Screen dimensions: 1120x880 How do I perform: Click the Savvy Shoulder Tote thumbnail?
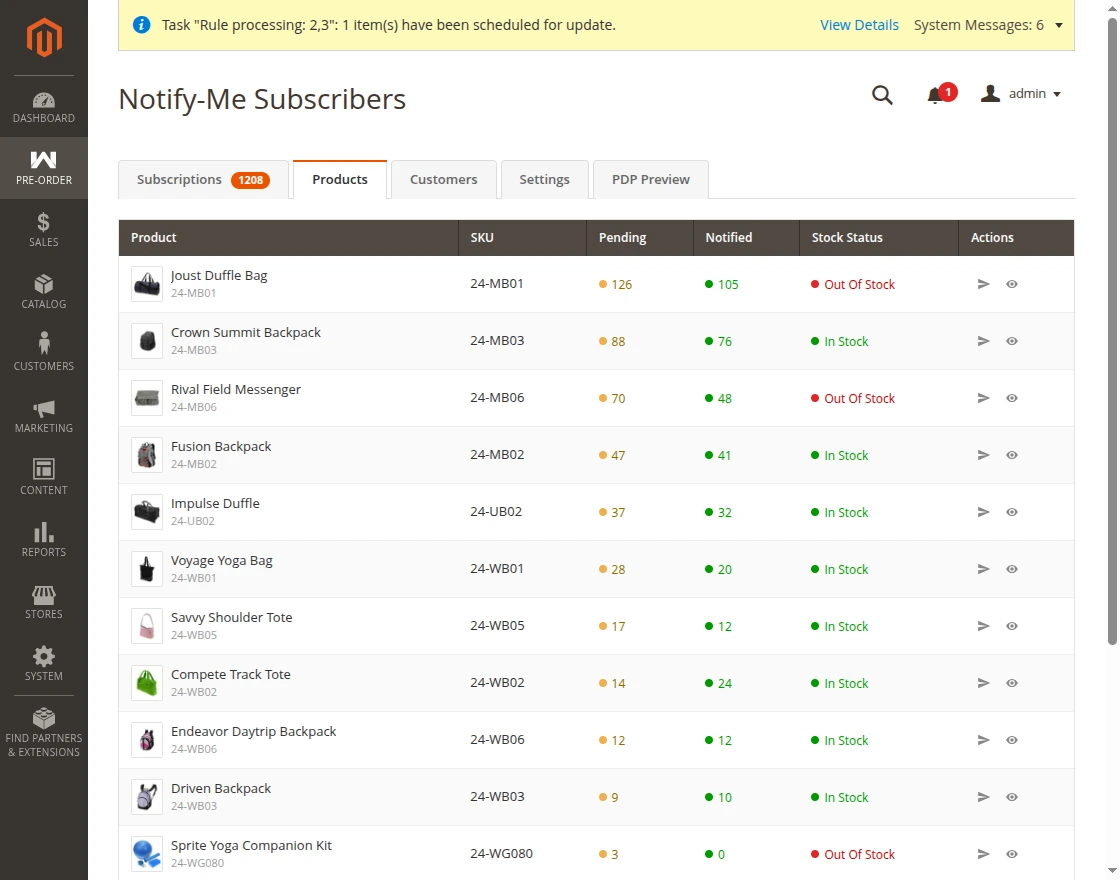(147, 626)
